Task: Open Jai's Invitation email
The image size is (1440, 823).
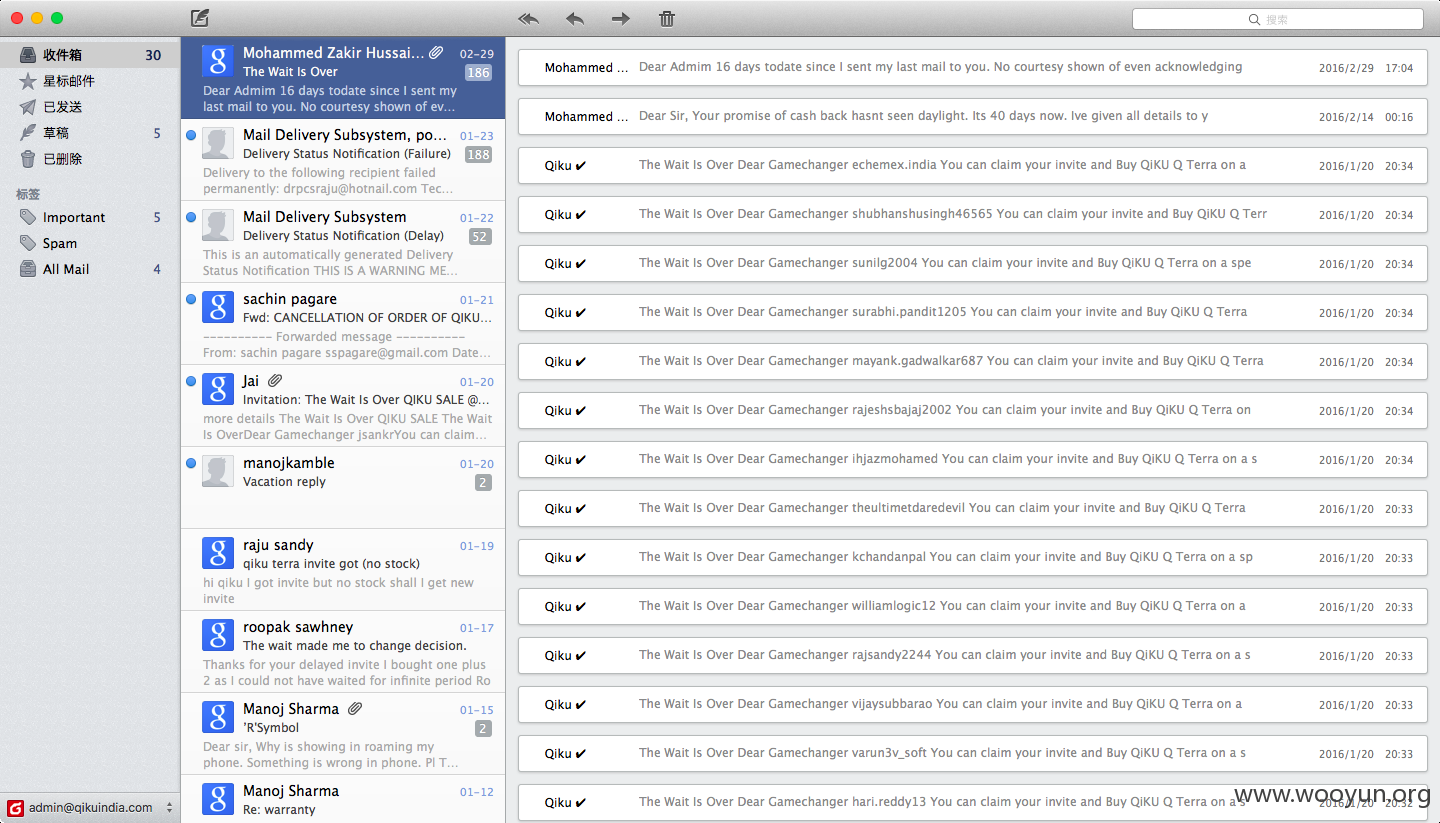Action: pyautogui.click(x=343, y=406)
